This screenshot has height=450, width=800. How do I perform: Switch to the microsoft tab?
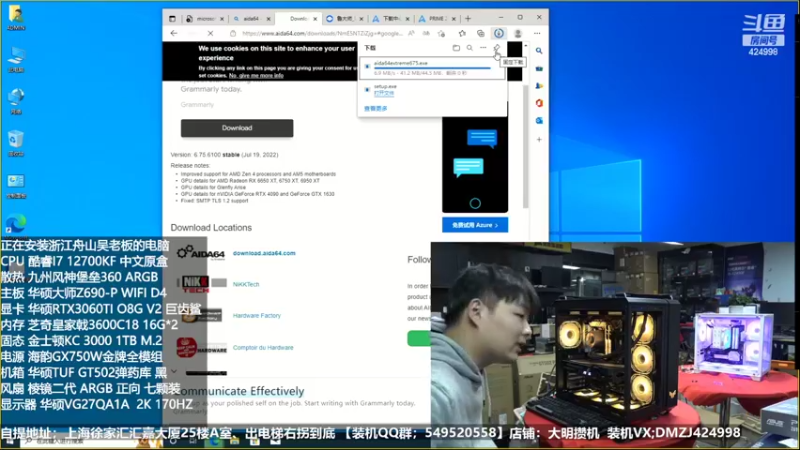(205, 18)
